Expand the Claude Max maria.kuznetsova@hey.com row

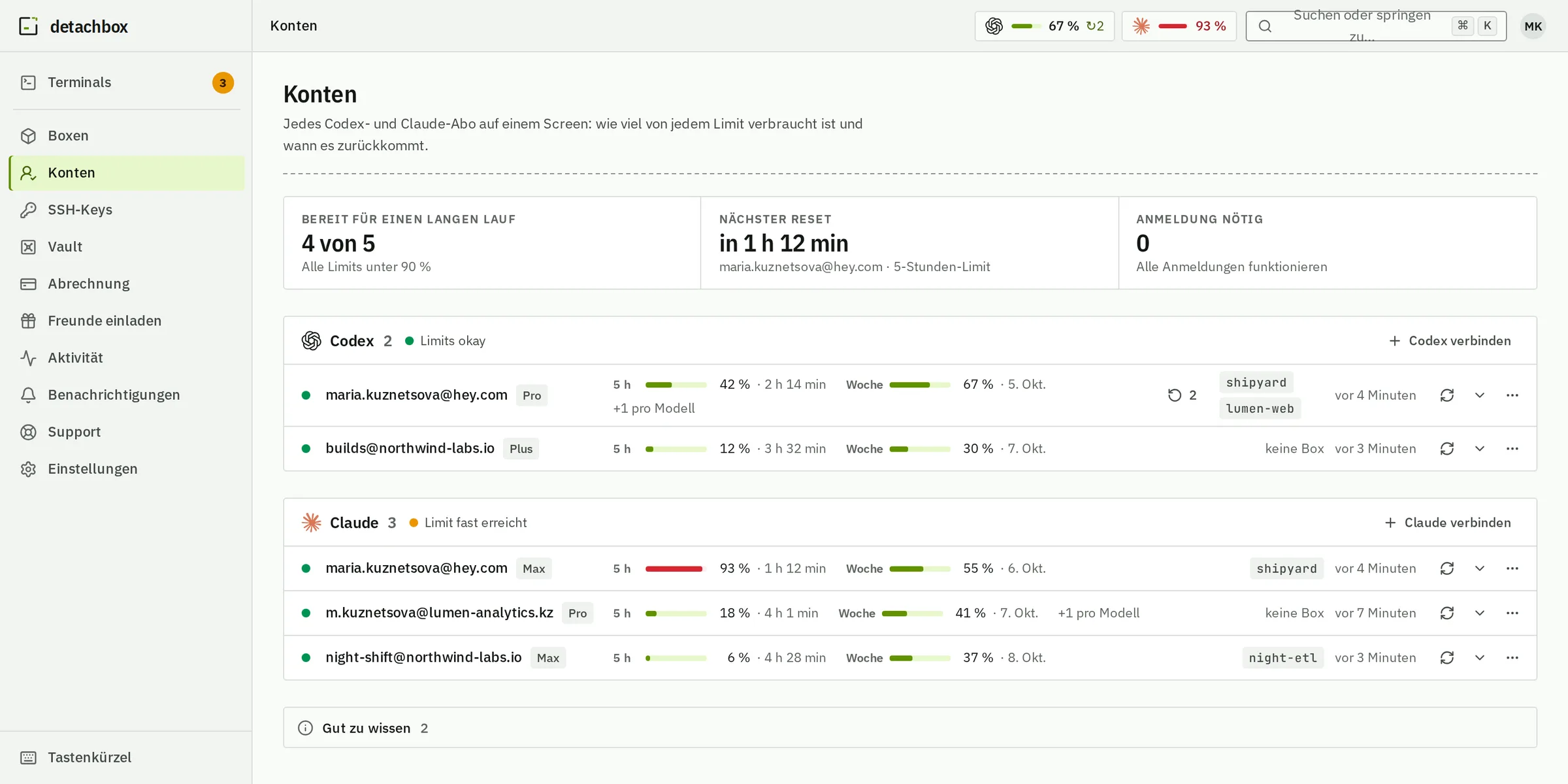tap(1480, 568)
